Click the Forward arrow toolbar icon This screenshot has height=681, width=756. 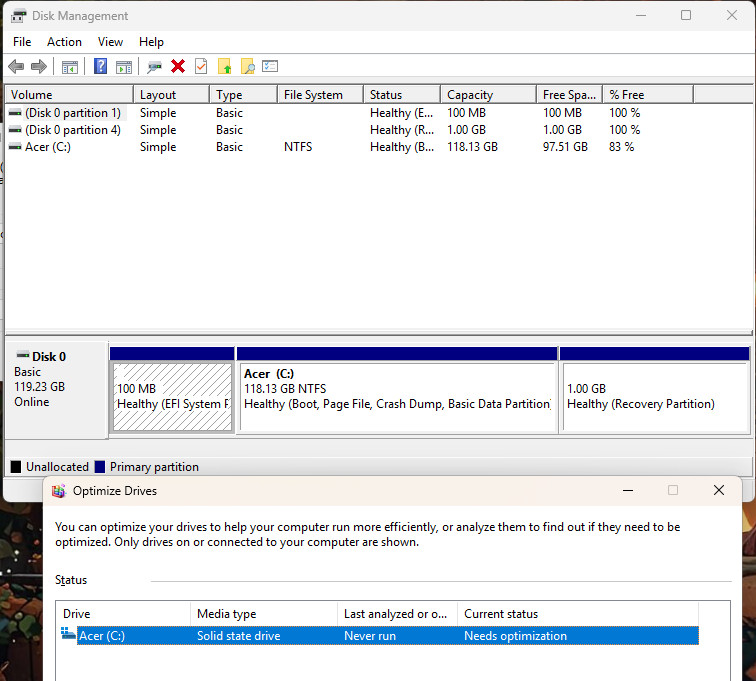coord(39,67)
